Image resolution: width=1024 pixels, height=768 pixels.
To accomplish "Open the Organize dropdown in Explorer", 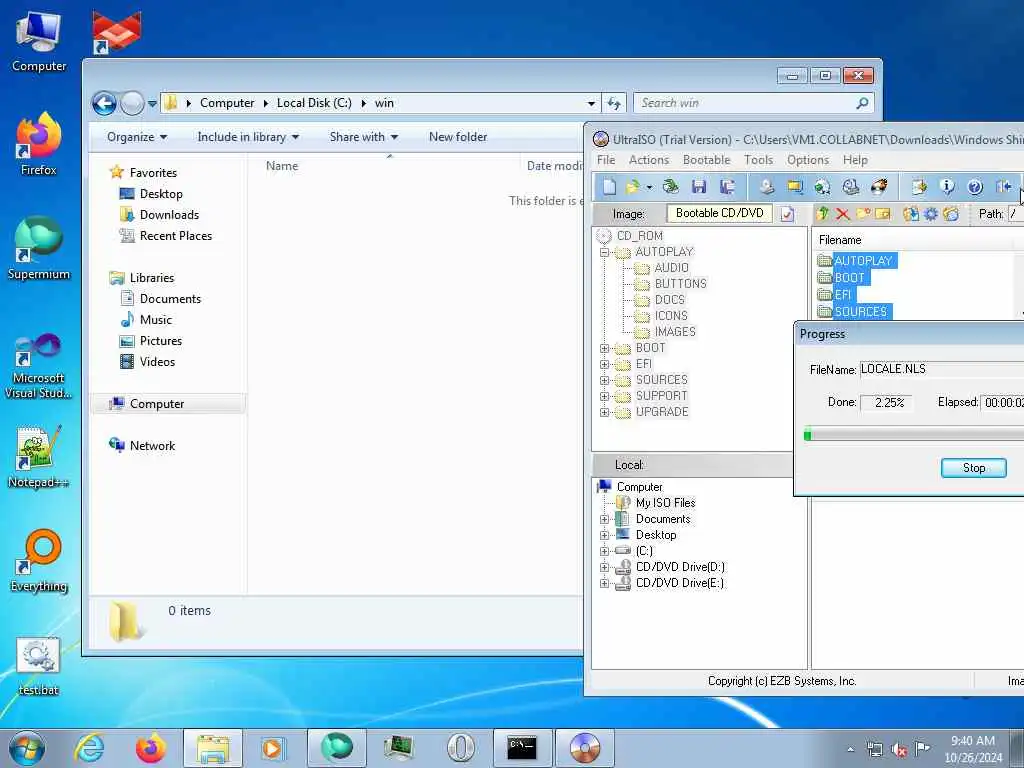I will click(x=137, y=137).
